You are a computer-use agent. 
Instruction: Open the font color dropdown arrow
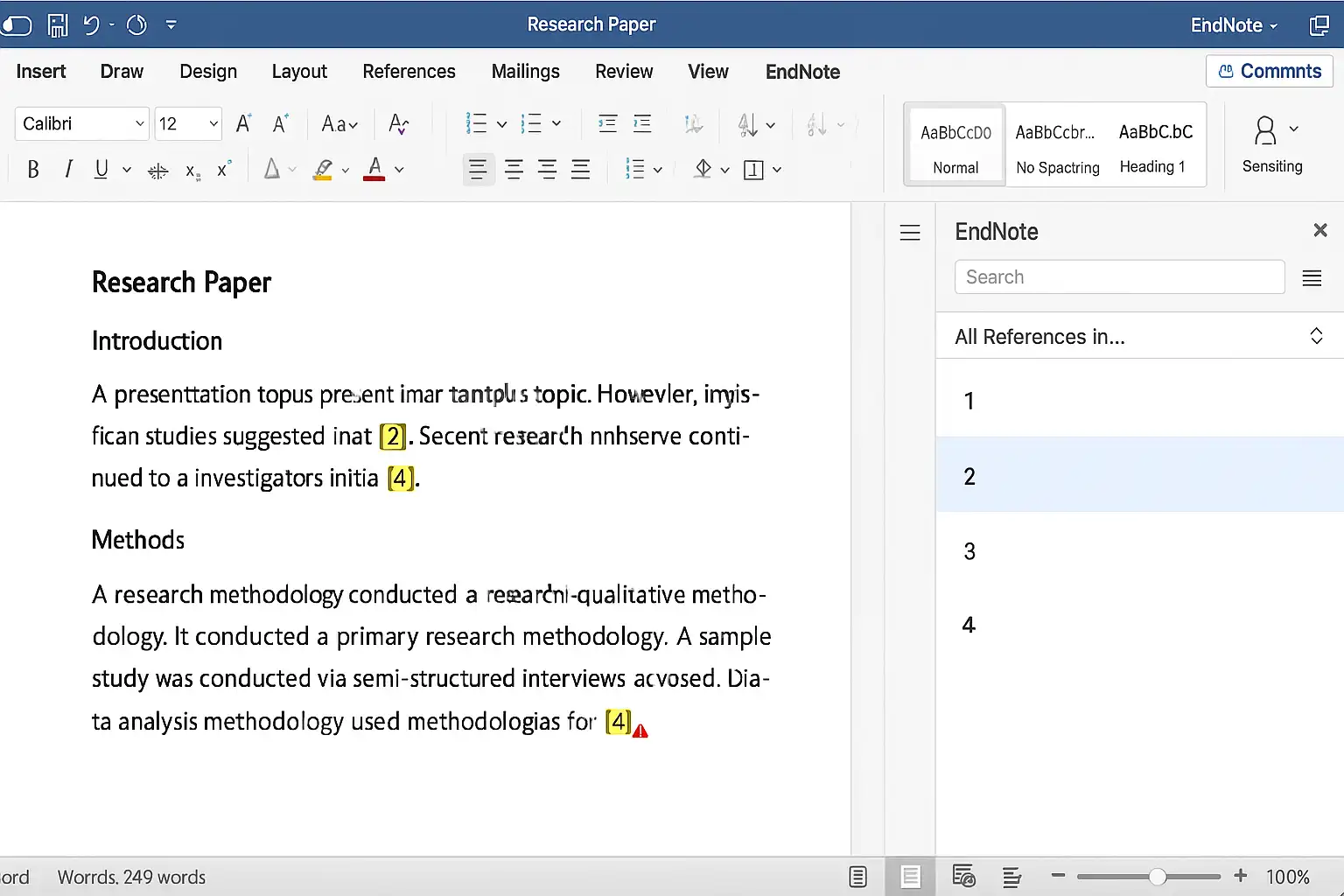[399, 170]
